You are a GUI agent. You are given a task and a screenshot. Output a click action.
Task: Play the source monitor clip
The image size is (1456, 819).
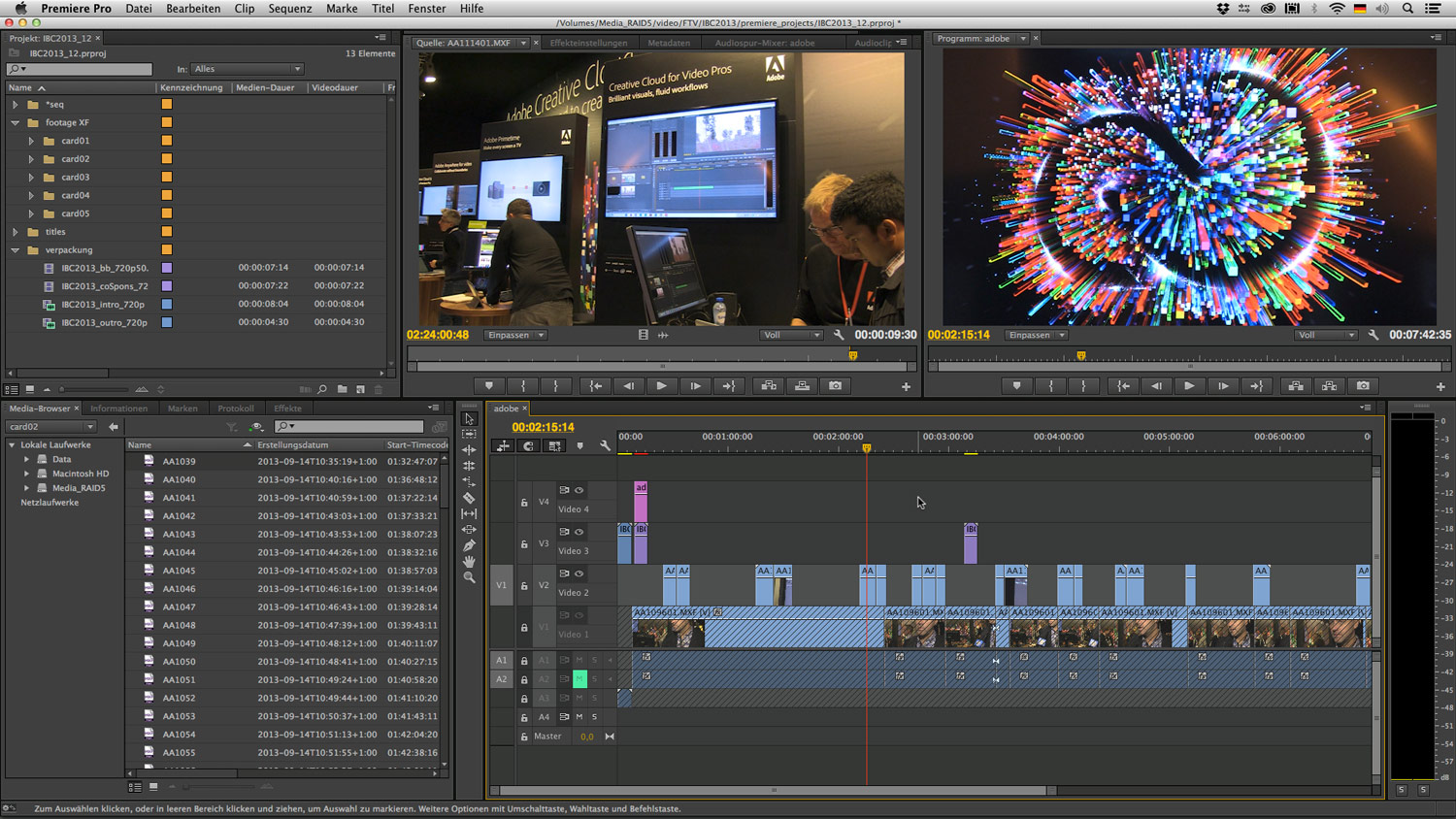pyautogui.click(x=661, y=386)
